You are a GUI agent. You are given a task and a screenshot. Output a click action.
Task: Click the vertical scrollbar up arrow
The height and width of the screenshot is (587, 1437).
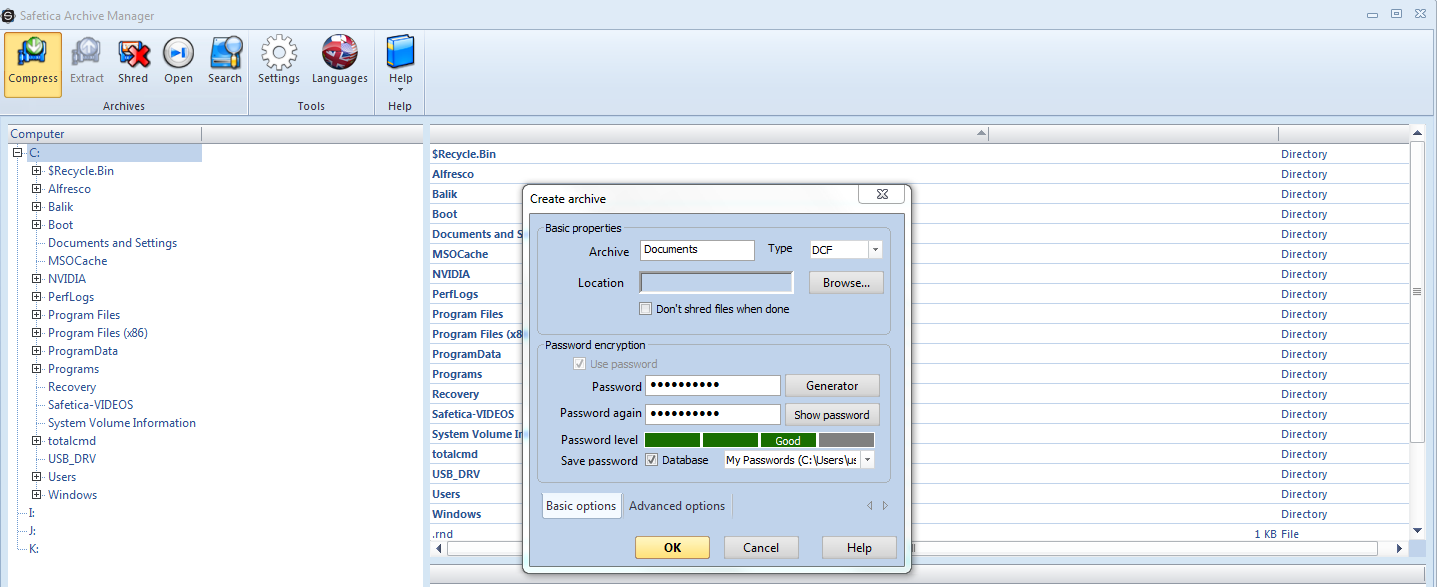click(1417, 133)
